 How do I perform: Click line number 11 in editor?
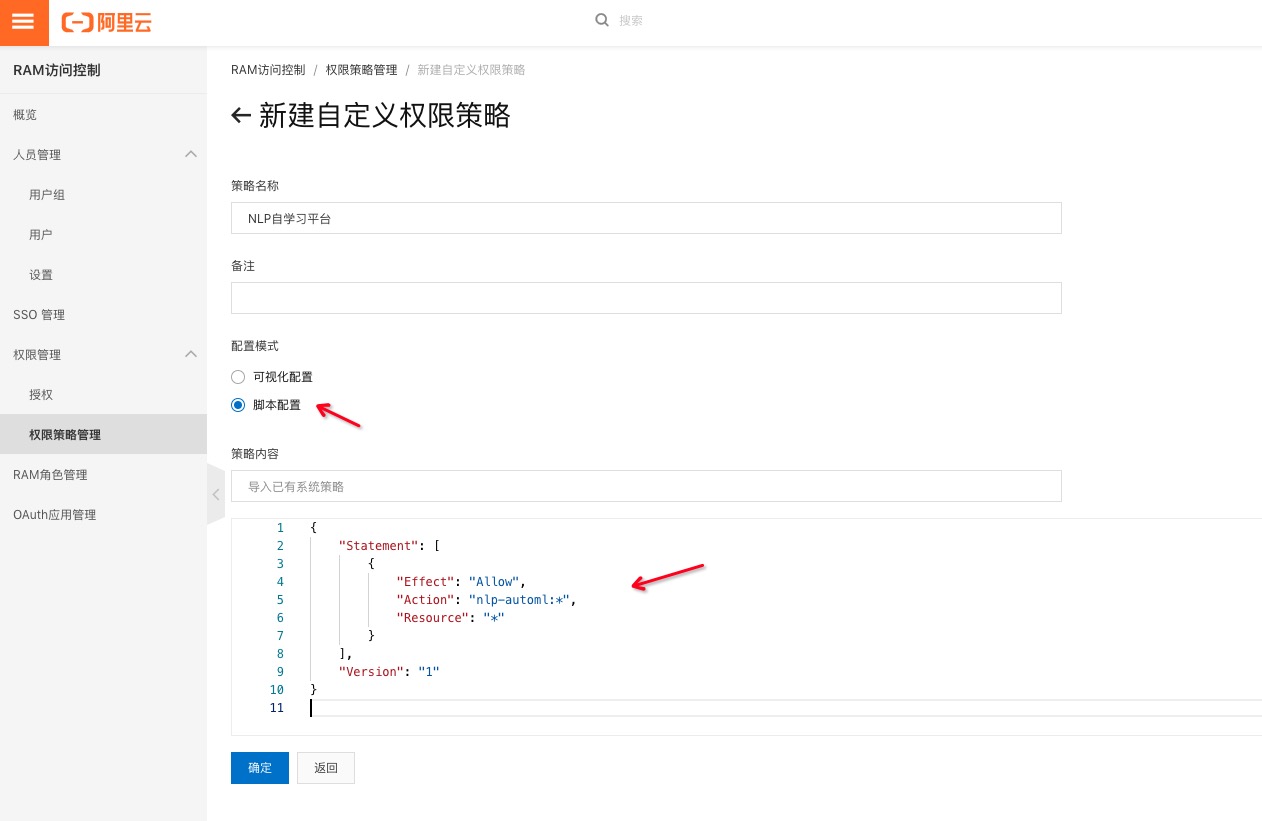coord(277,708)
